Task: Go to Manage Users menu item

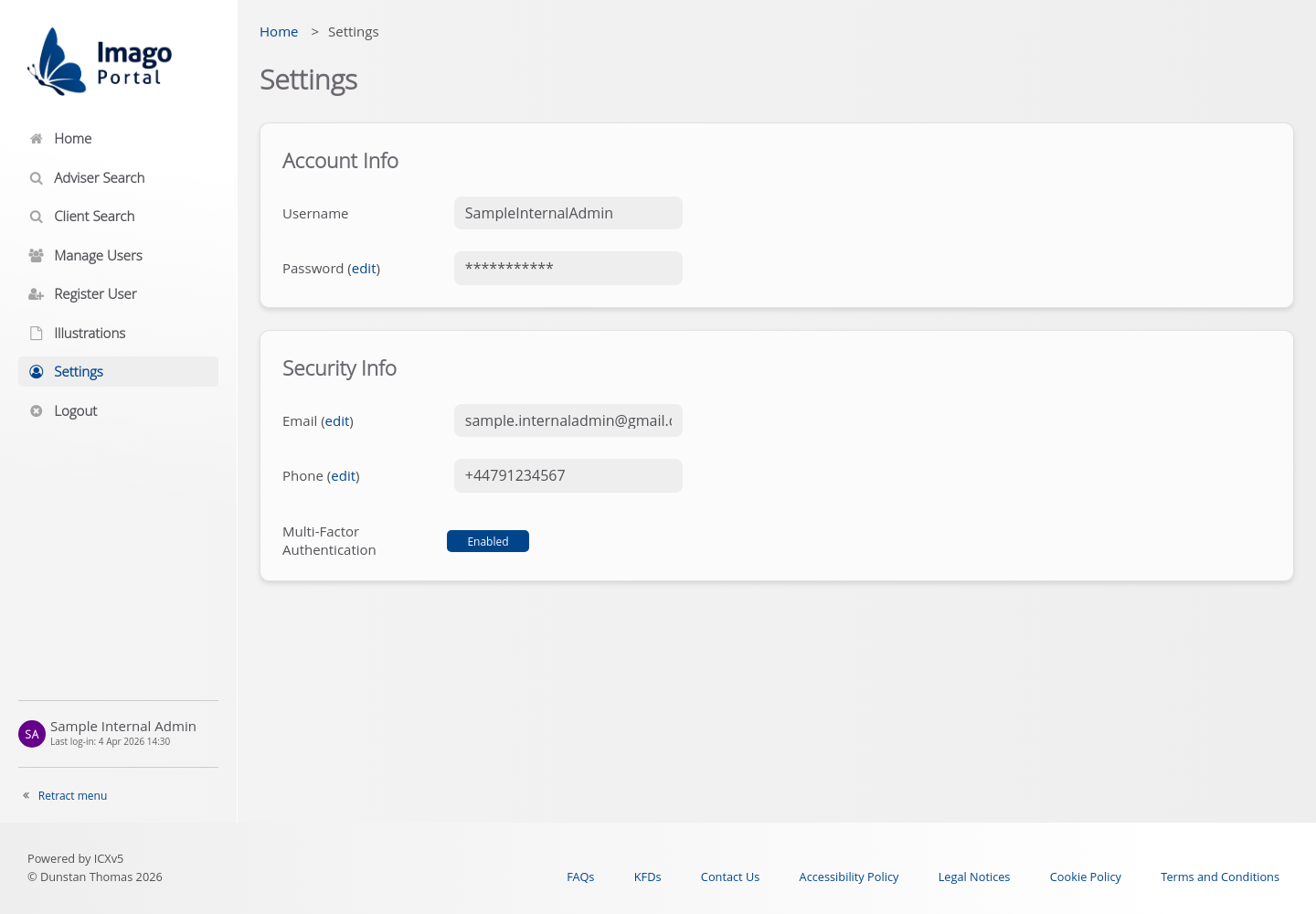Action: [118, 255]
